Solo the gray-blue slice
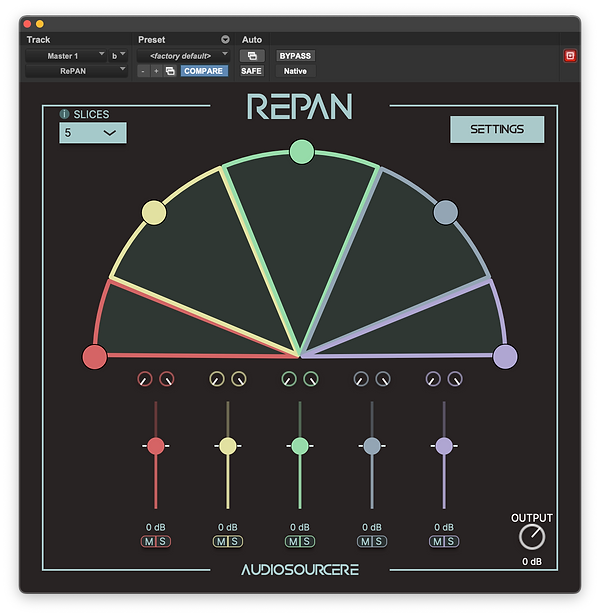 point(379,541)
